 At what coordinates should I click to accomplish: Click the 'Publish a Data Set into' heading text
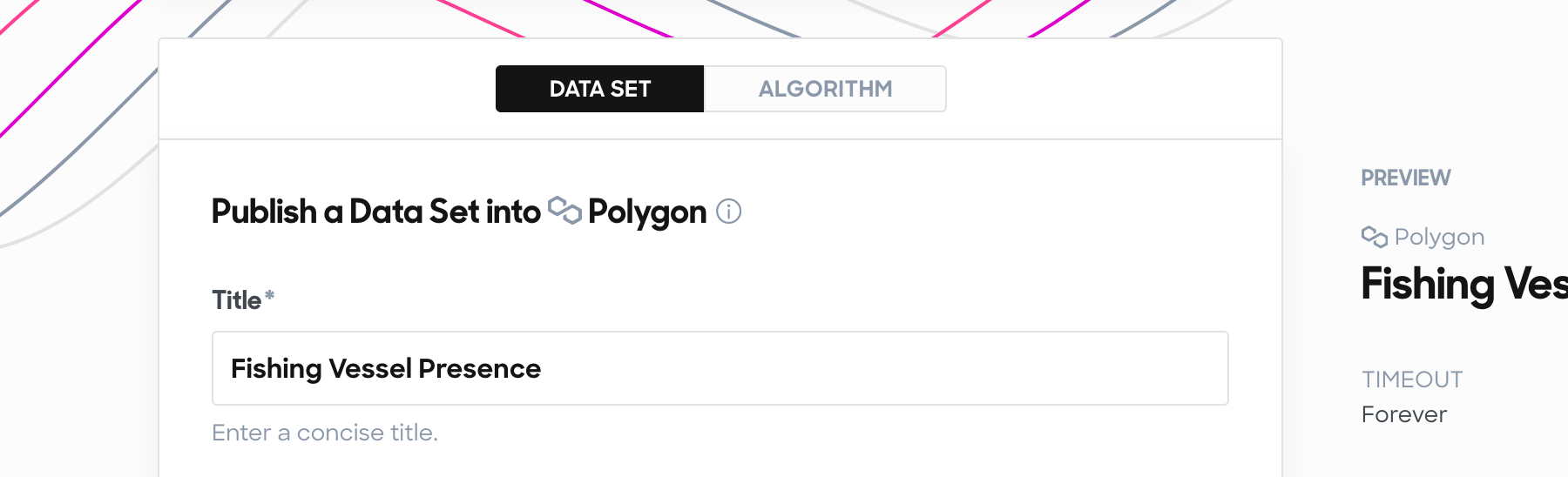[376, 212]
